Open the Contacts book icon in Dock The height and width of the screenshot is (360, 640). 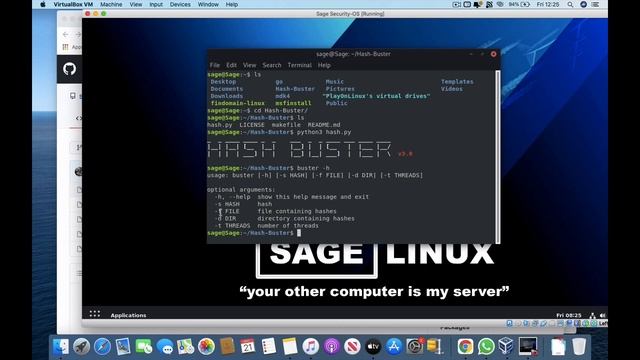227,347
